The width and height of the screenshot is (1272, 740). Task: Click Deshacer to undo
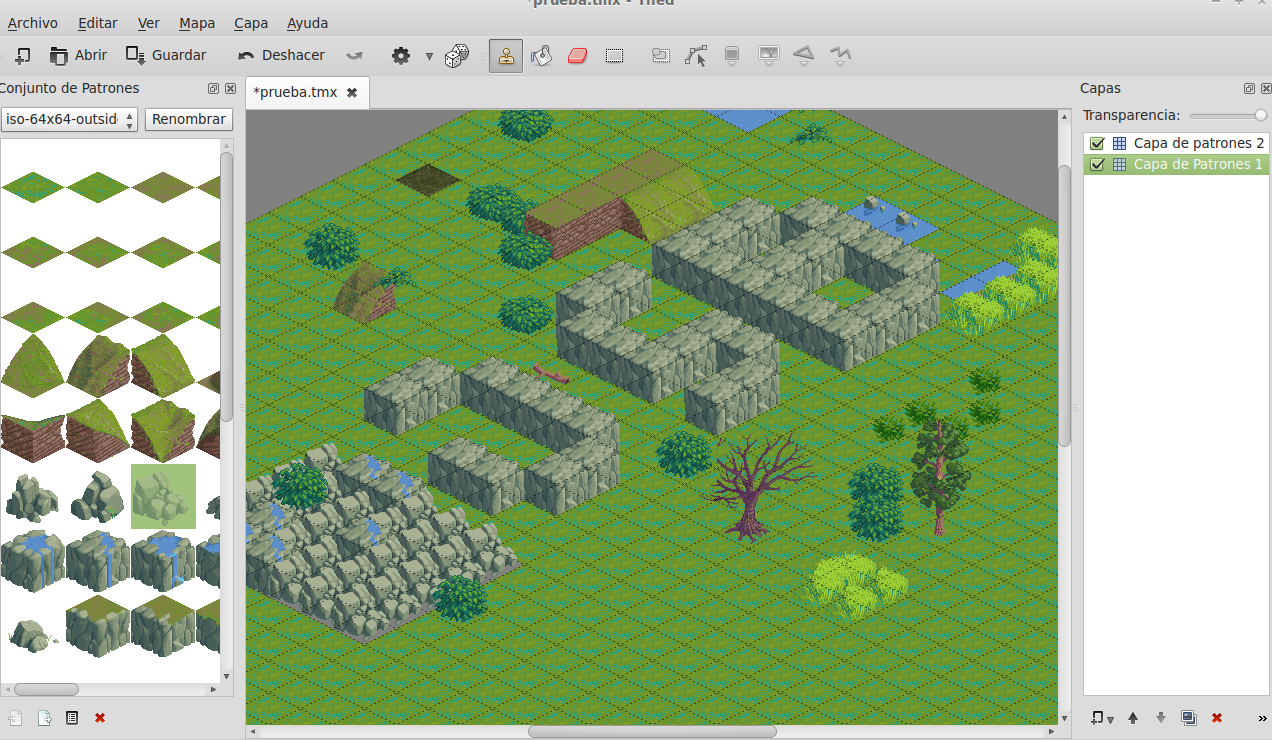click(x=281, y=56)
